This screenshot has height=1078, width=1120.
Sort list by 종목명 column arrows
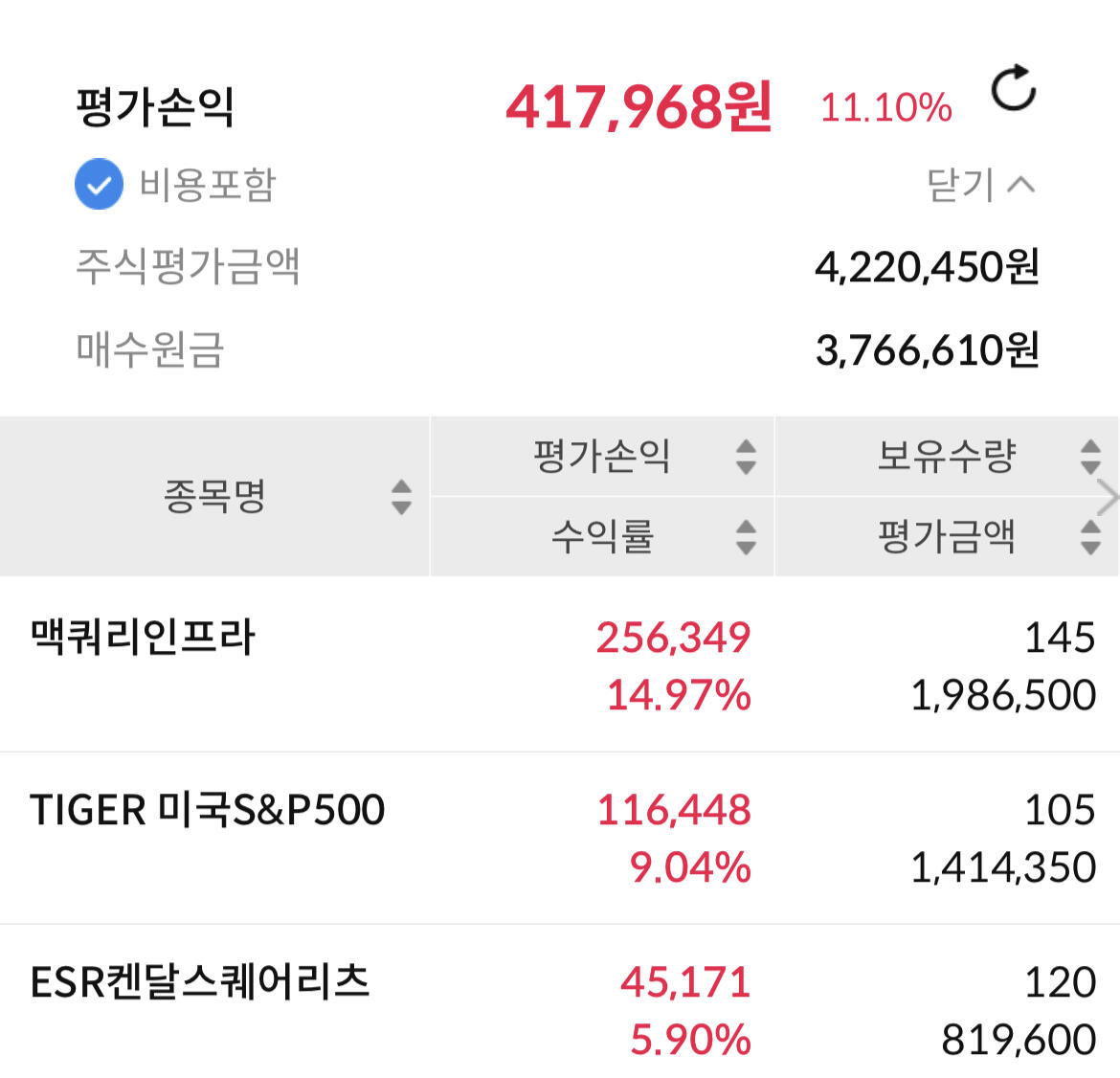(401, 497)
